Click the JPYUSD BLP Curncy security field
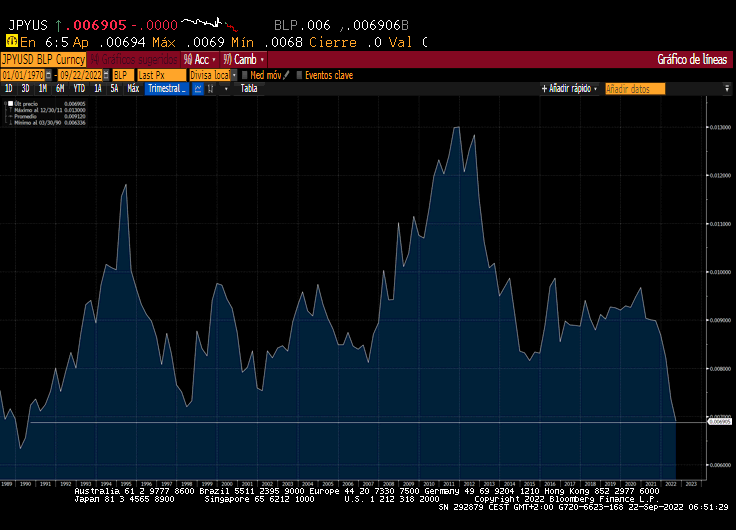Image resolution: width=736 pixels, height=530 pixels. (43, 60)
